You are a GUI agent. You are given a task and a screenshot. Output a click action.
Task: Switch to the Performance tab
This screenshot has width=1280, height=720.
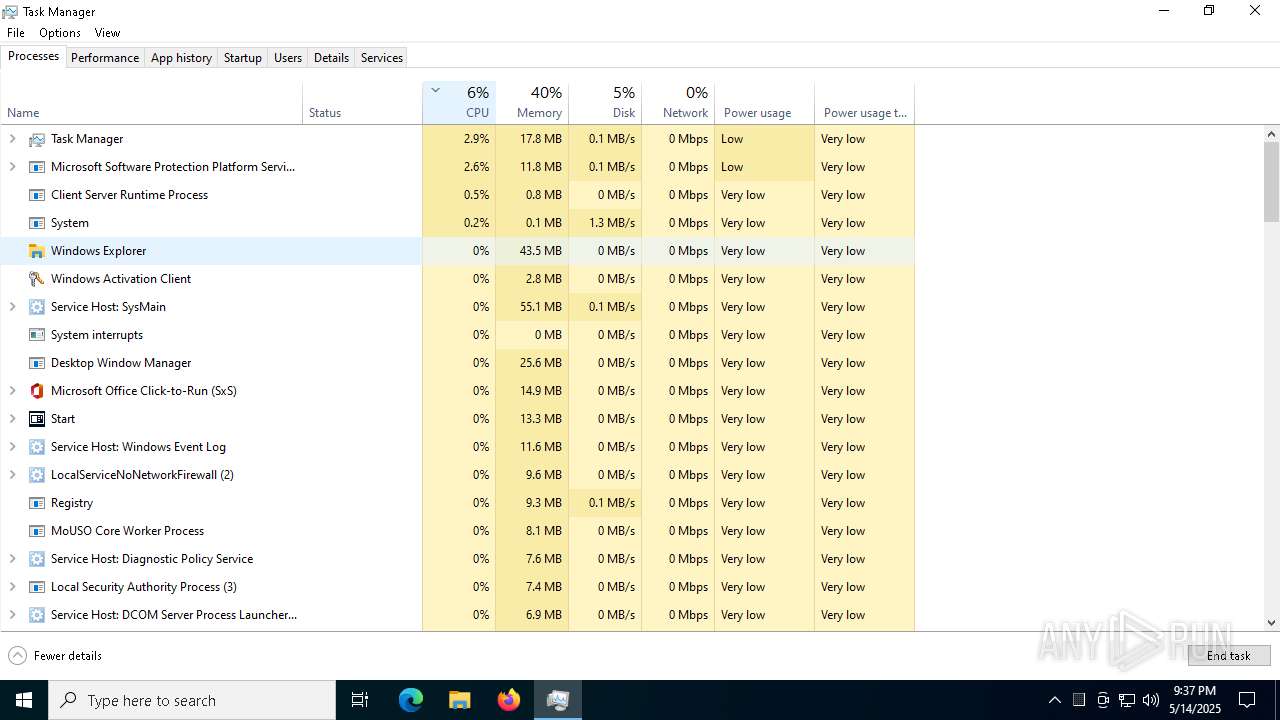(105, 58)
